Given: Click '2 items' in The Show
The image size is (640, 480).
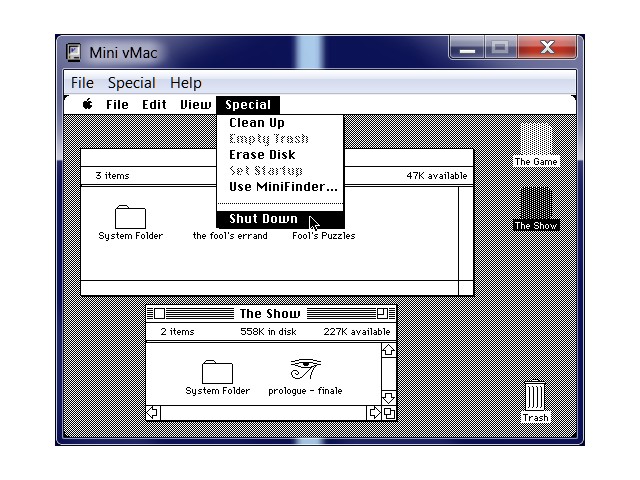Looking at the screenshot, I should point(177,332).
